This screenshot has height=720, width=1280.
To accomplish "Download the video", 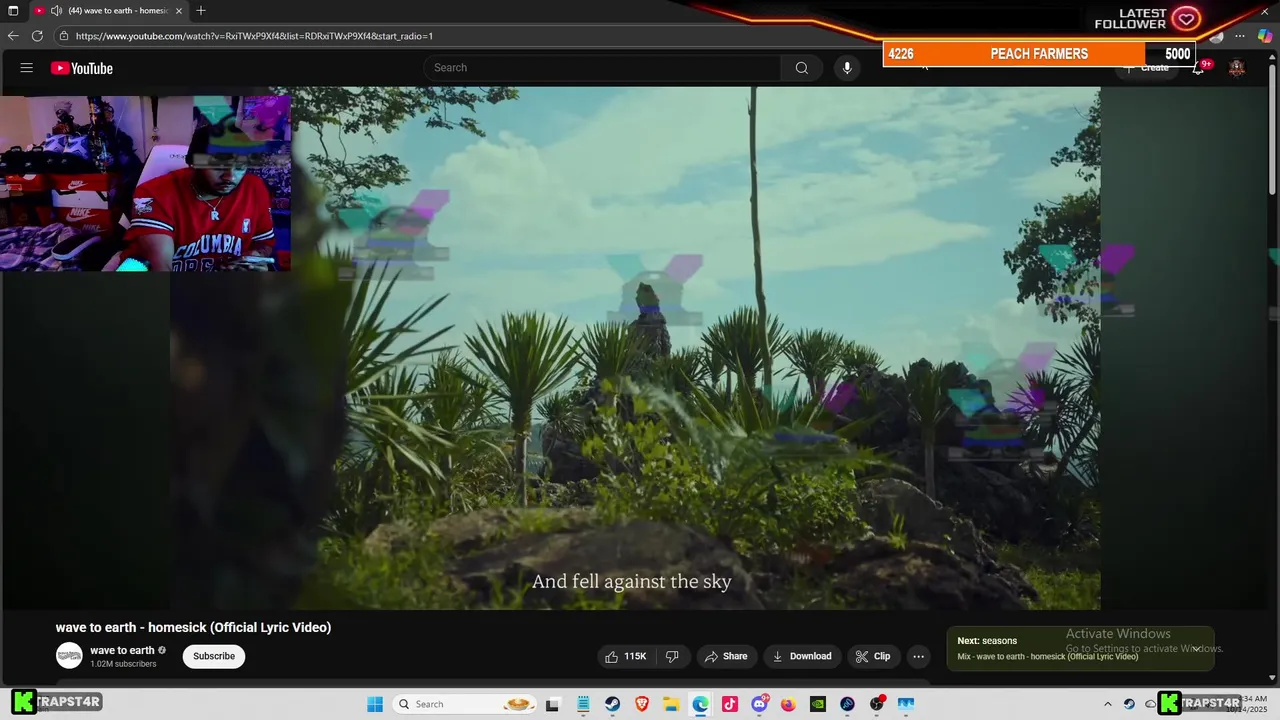I will pos(802,656).
